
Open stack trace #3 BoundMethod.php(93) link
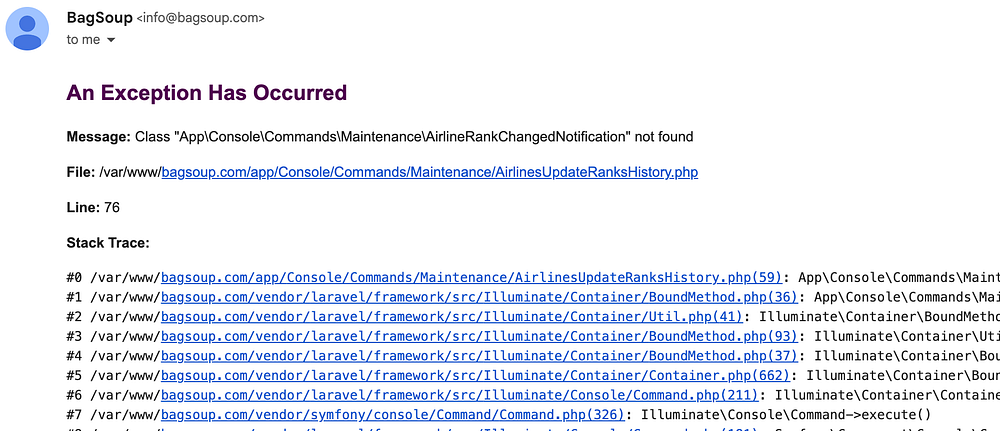tap(479, 336)
